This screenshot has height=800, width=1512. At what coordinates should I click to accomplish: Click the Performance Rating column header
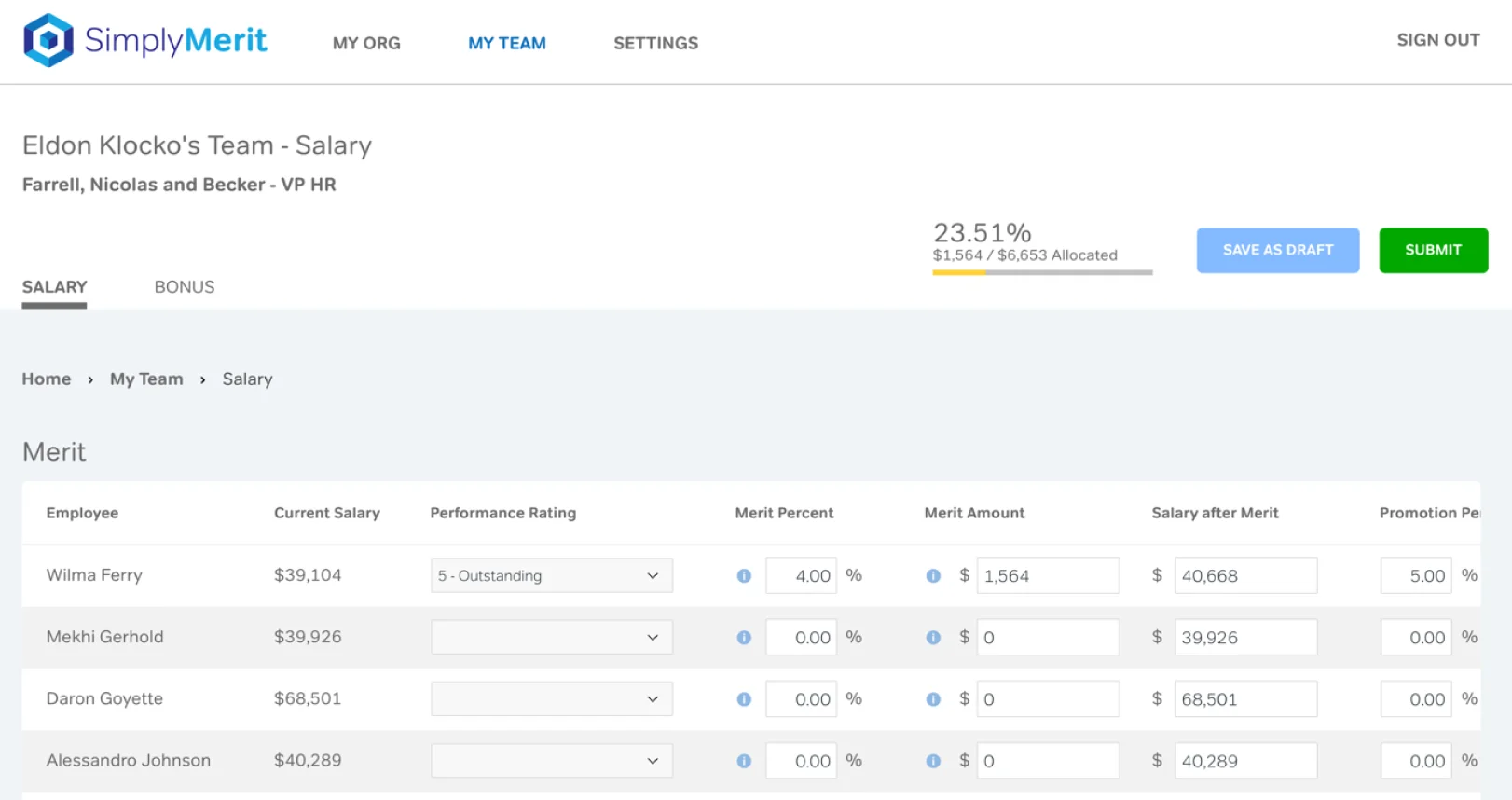(503, 513)
